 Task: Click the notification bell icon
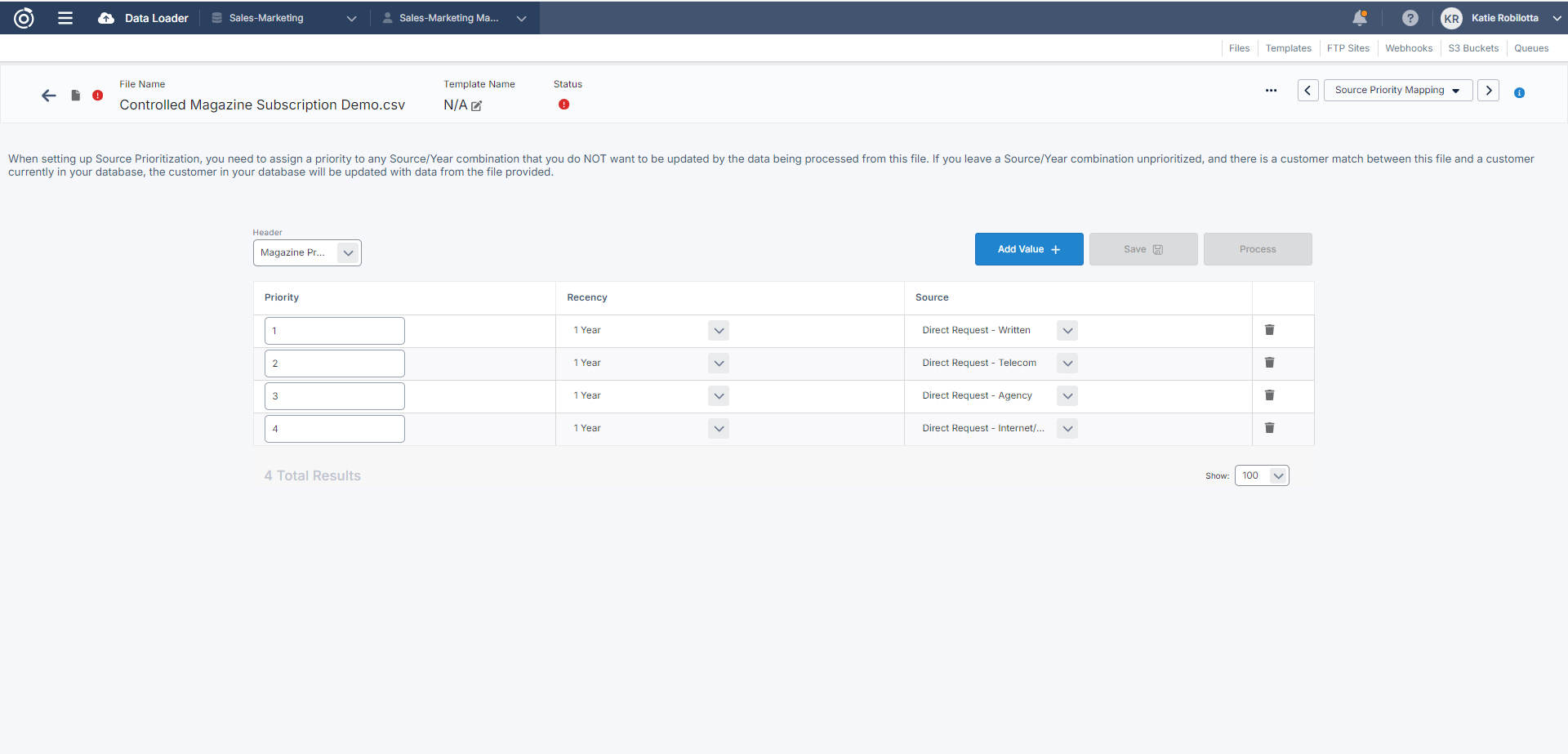(x=1360, y=18)
